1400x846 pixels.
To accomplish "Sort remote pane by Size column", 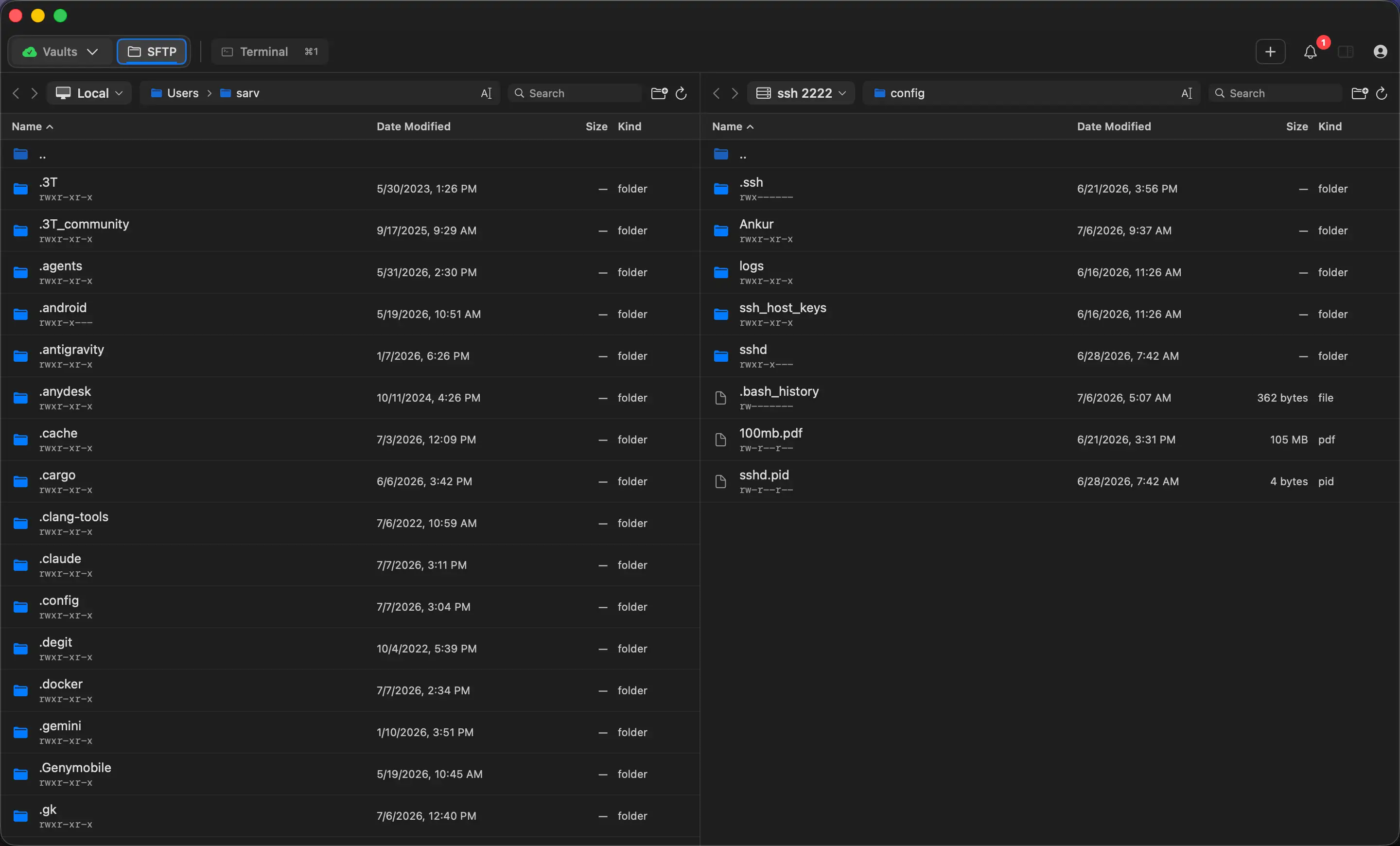I will (1297, 127).
